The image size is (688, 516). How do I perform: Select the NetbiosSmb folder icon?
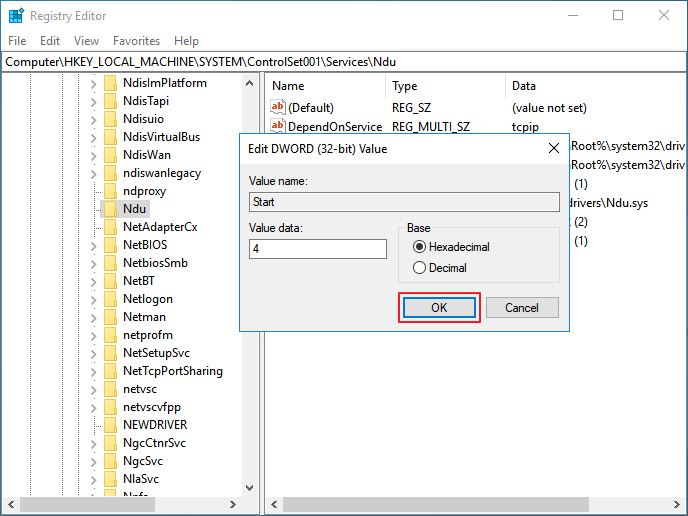click(x=111, y=263)
